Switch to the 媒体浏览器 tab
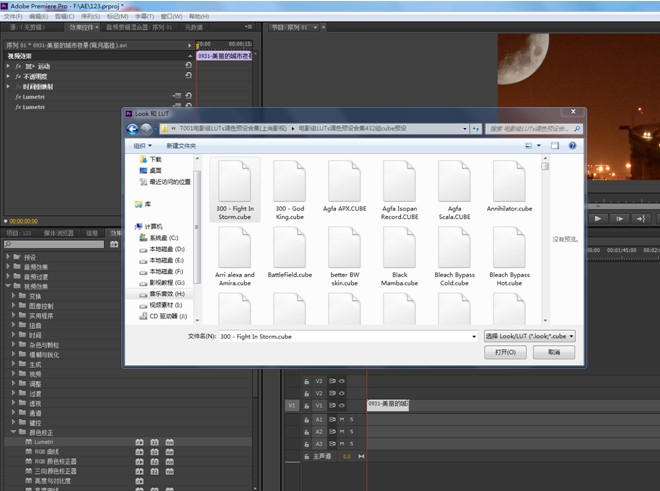The width and height of the screenshot is (660, 491). pos(59,233)
